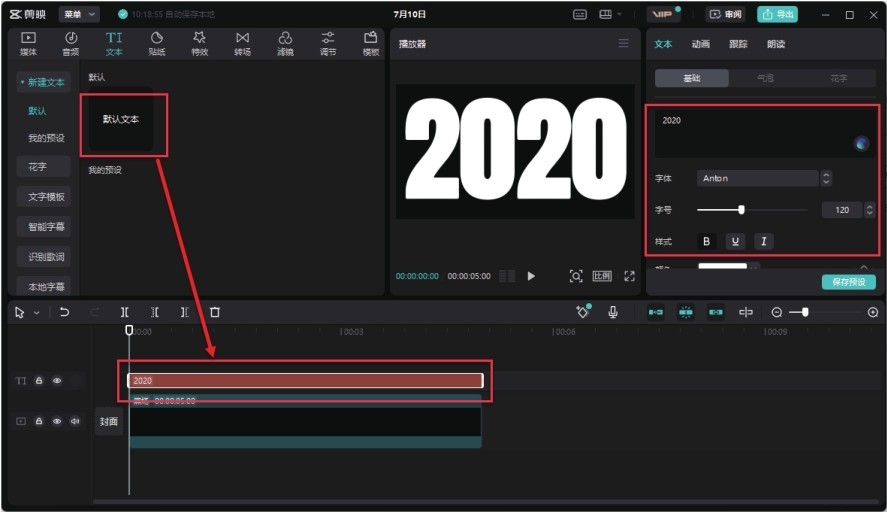The image size is (887, 512).
Task: Switch to the 动画 tab
Action: coord(700,44)
